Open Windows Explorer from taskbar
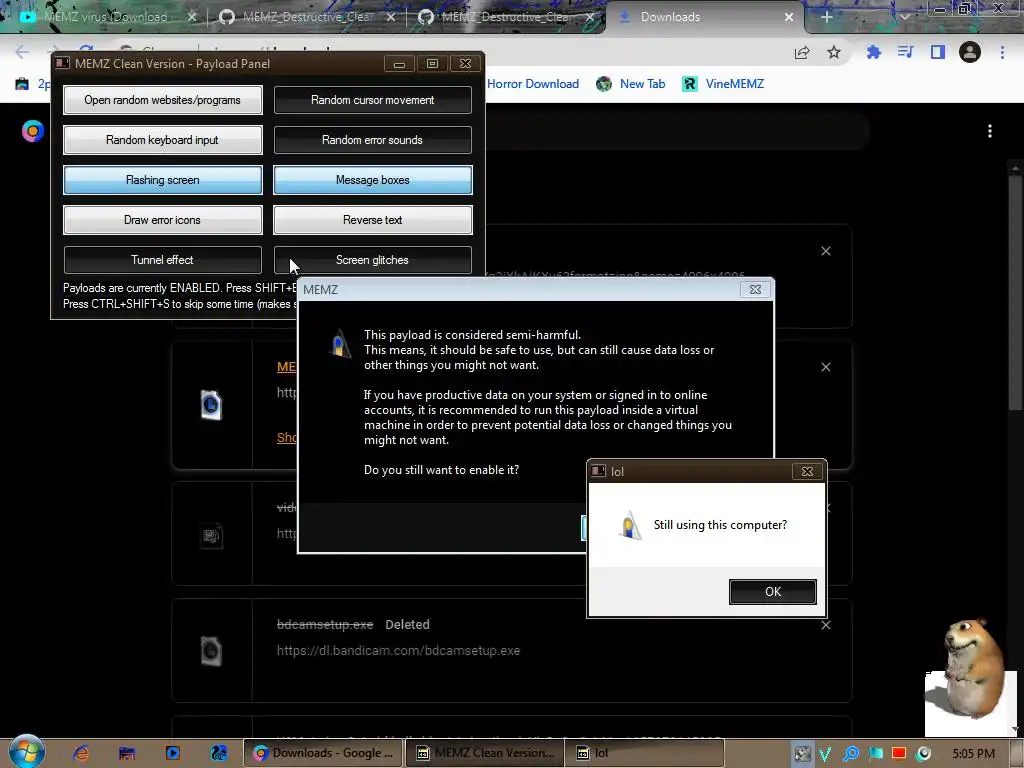This screenshot has width=1024, height=768. 127,753
